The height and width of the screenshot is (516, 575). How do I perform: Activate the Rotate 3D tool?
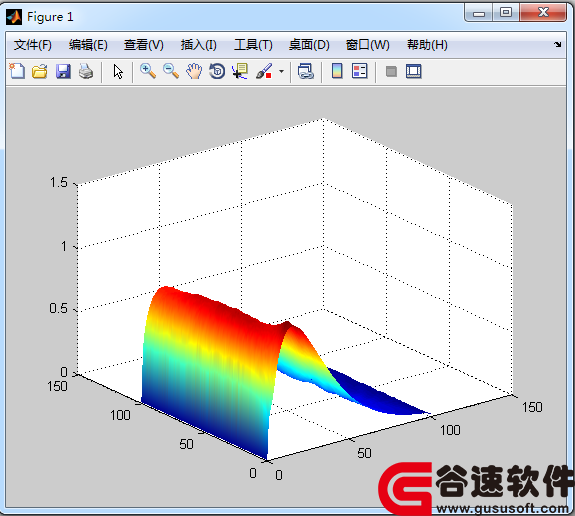pos(217,71)
